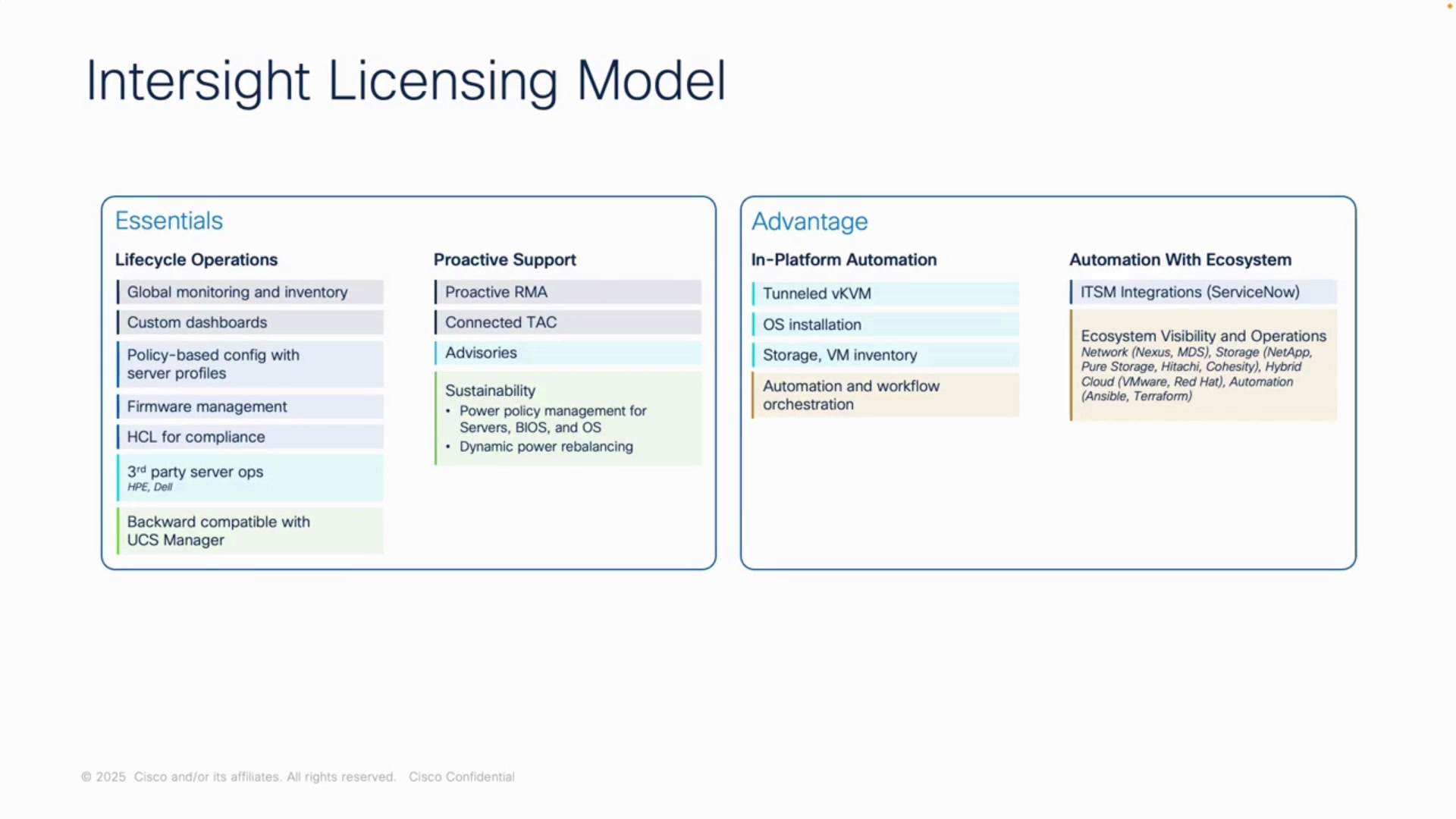This screenshot has height=819, width=1456.
Task: Click the orange dot at top-right corner
Action: 1449,6
